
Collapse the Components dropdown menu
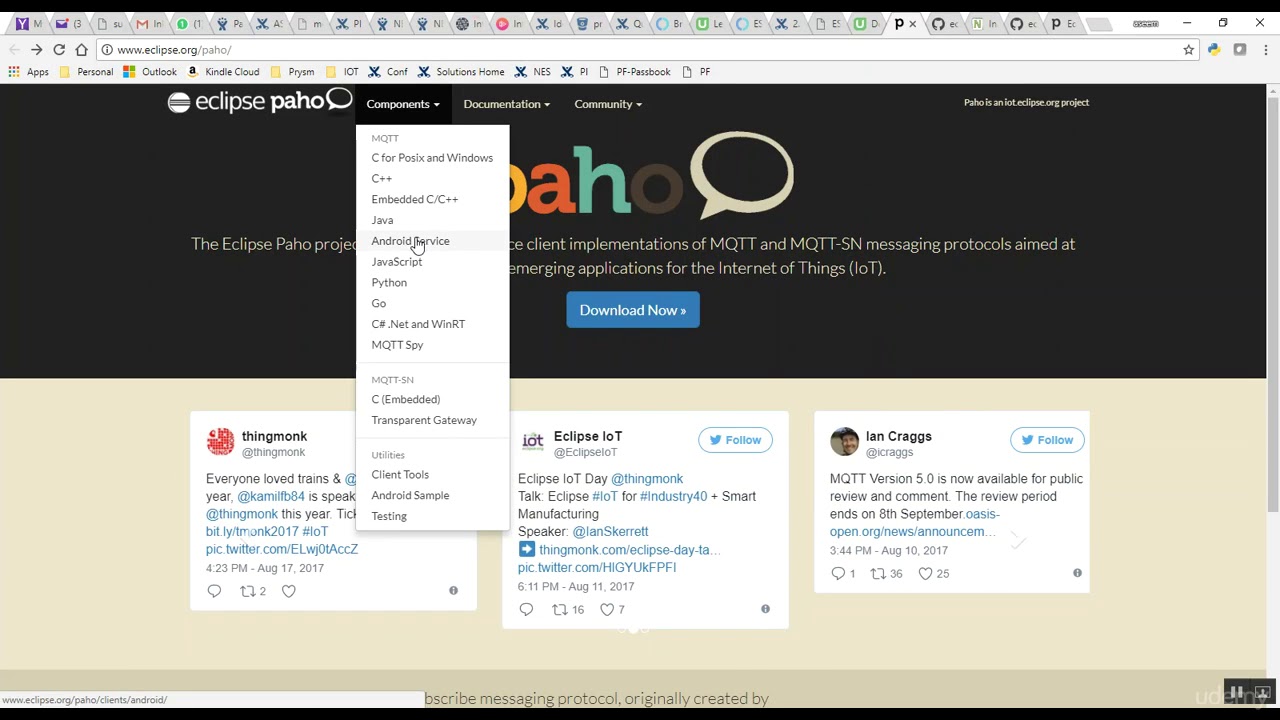click(403, 104)
